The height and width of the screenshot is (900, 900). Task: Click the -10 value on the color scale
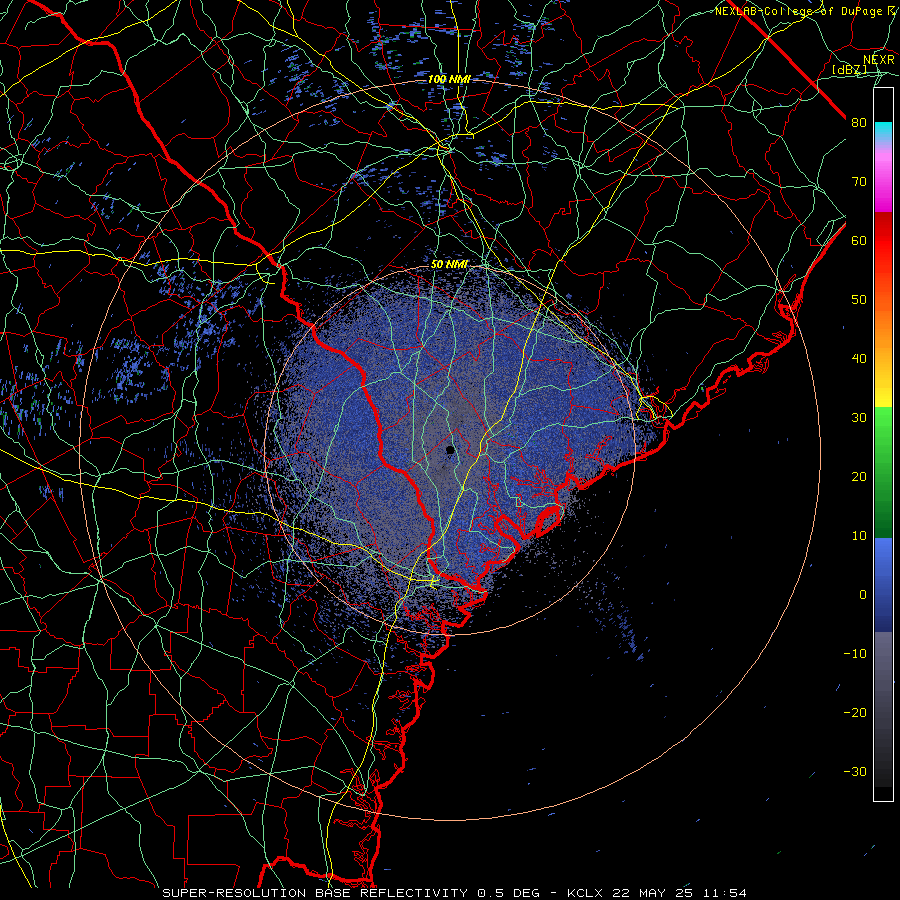855,653
